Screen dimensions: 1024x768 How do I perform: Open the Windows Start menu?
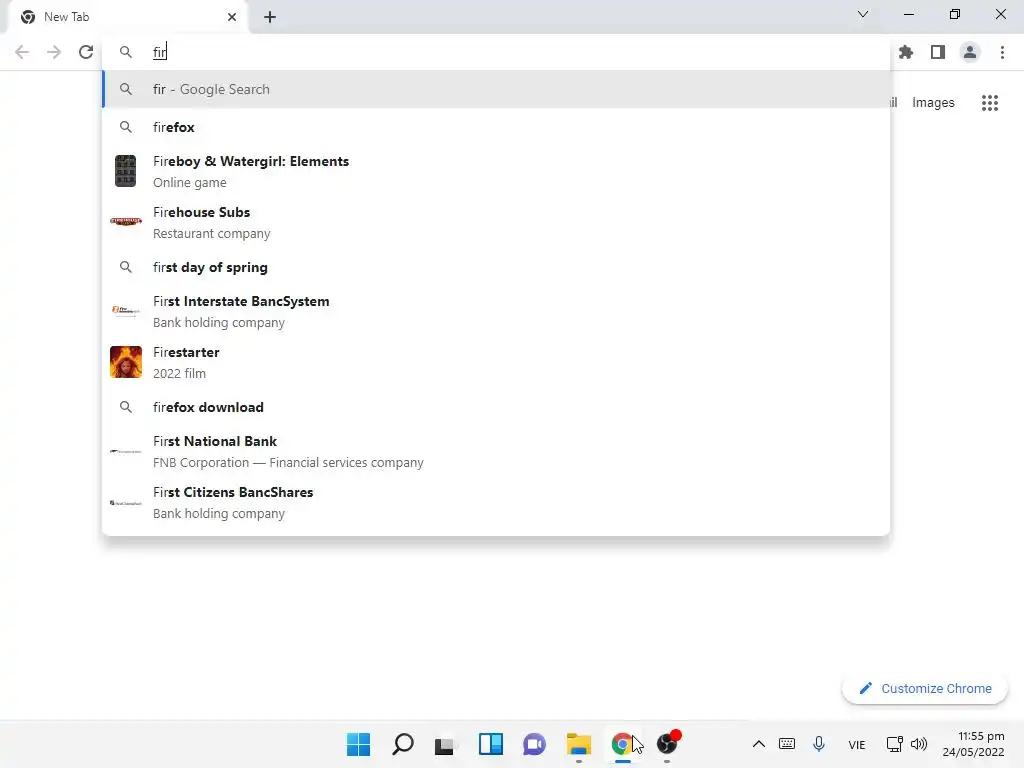click(x=358, y=744)
